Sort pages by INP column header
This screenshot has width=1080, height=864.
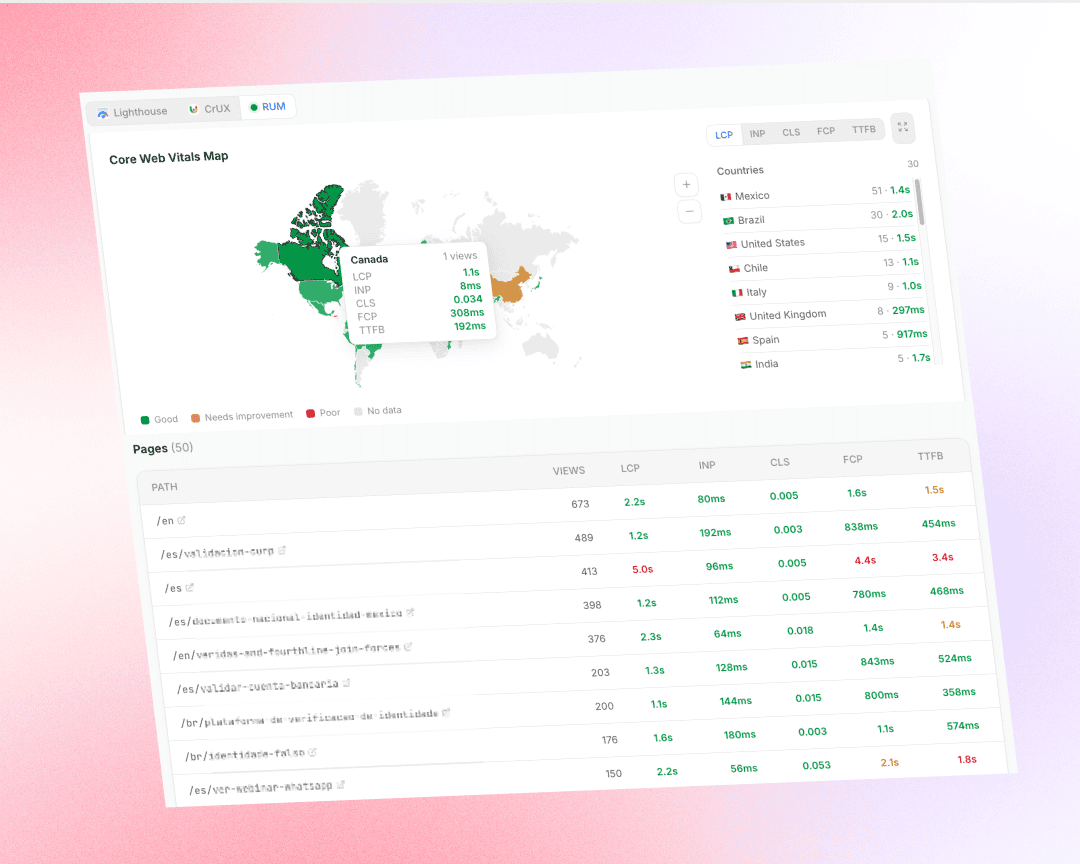pos(707,465)
